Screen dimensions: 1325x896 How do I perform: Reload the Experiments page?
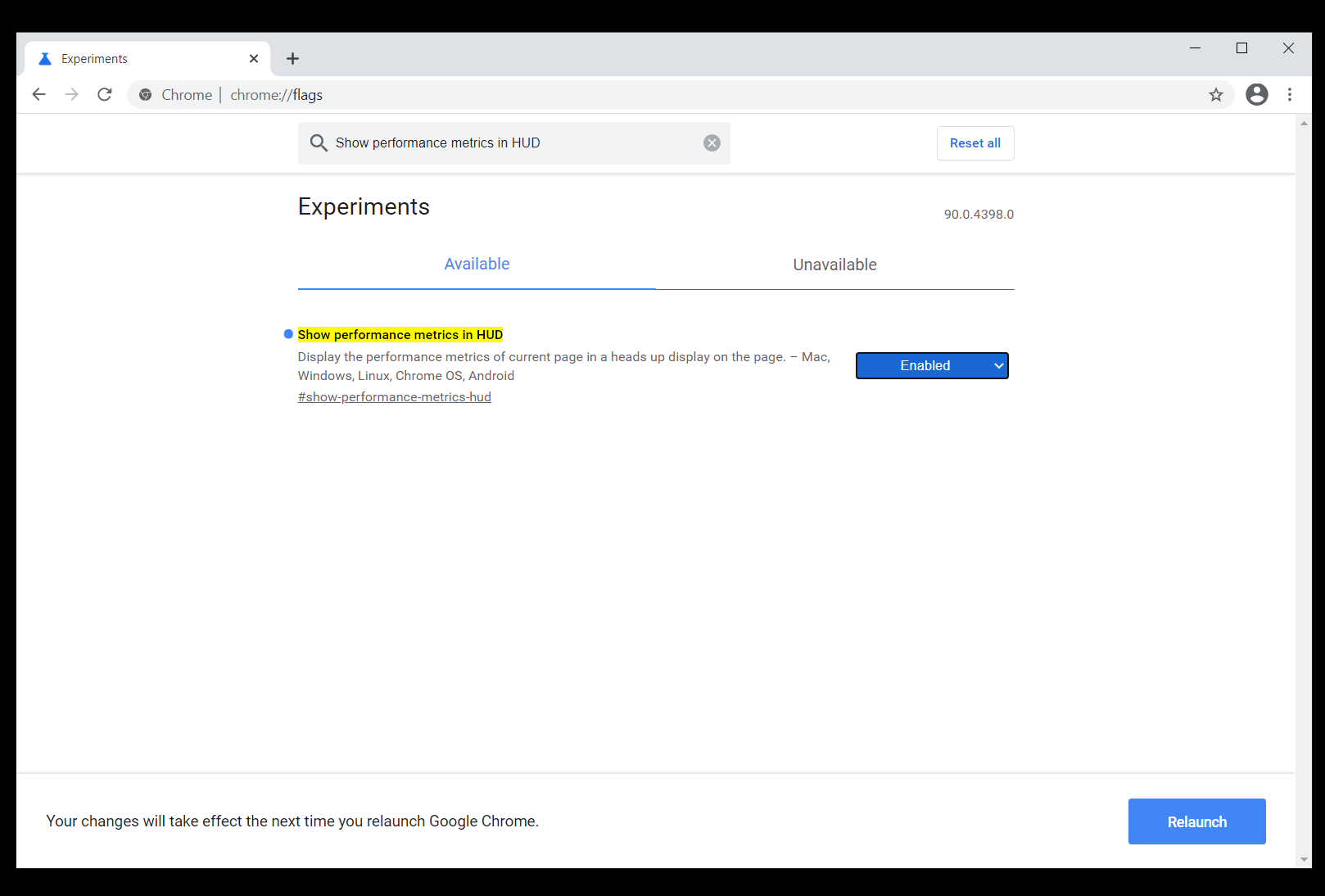point(104,94)
